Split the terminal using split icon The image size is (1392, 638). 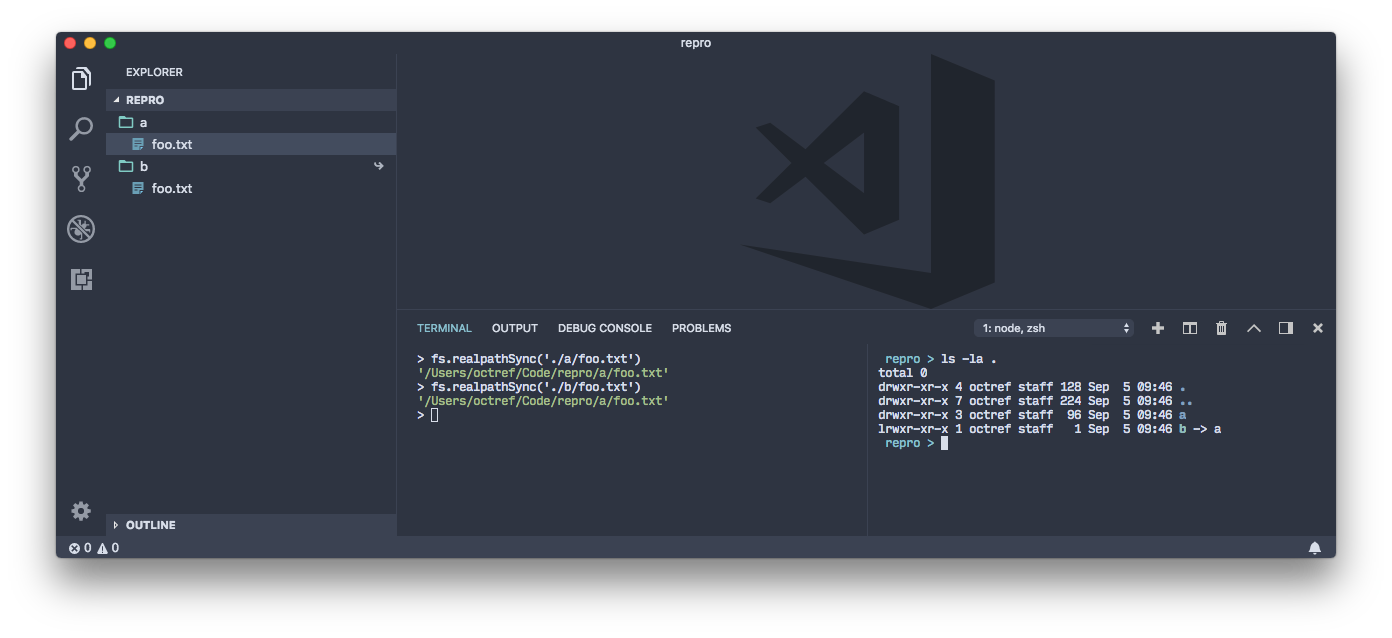coord(1189,327)
